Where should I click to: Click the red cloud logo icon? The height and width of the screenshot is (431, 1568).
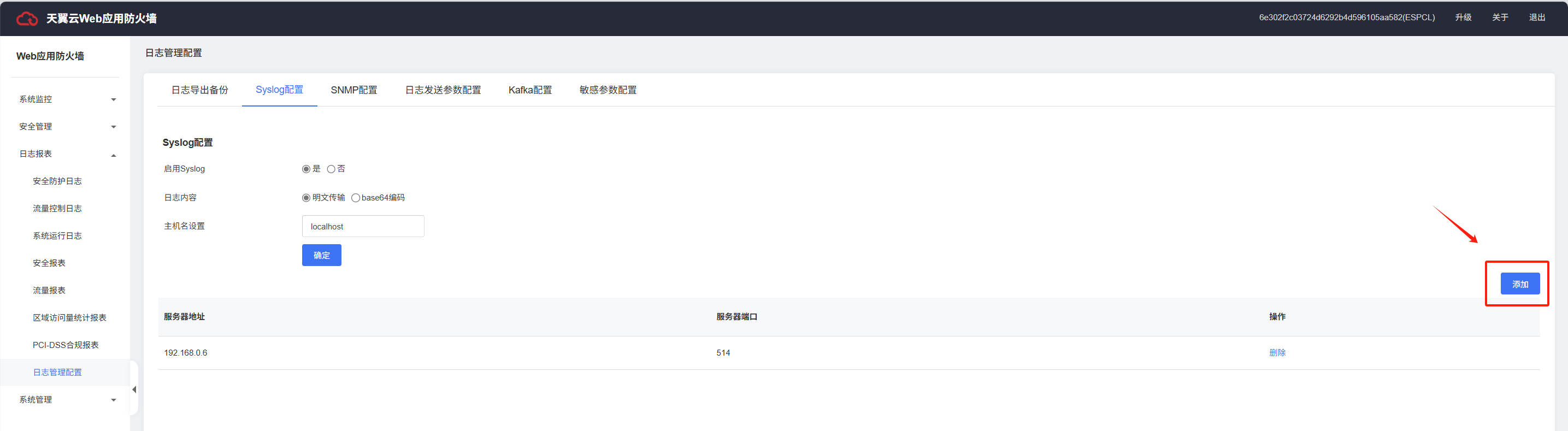coord(27,19)
